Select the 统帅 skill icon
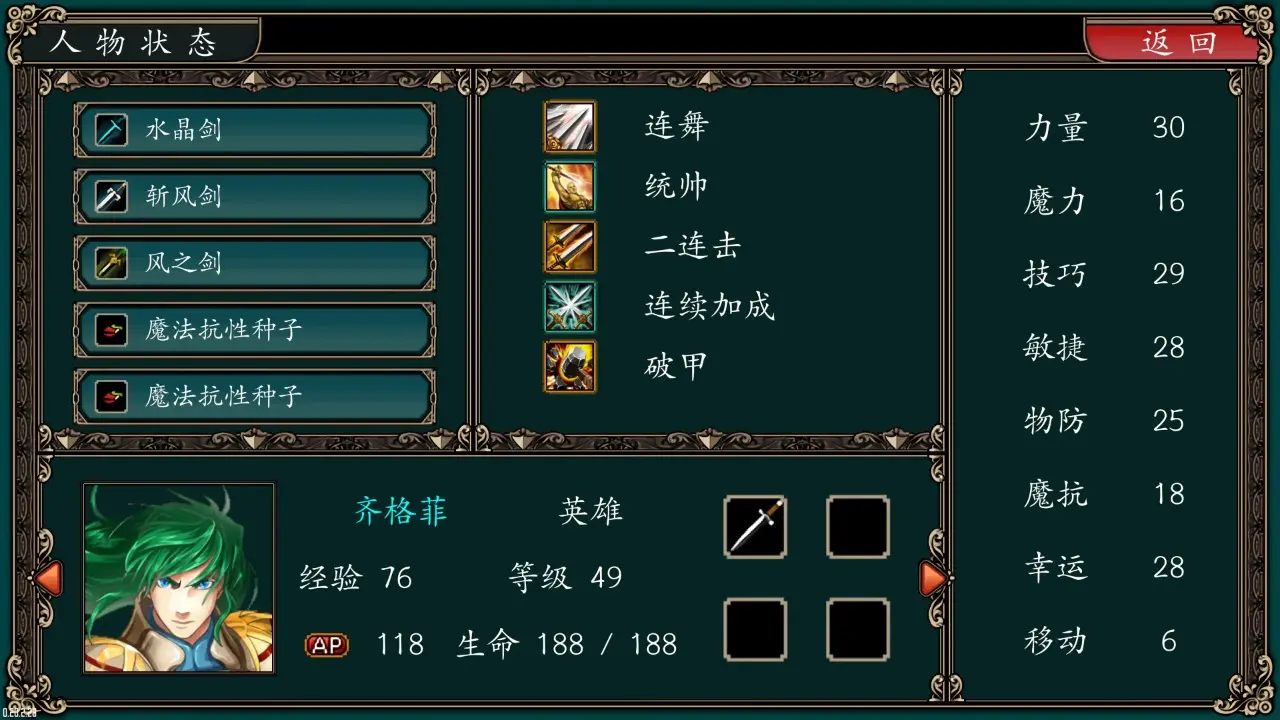Image resolution: width=1280 pixels, height=720 pixels. click(570, 187)
